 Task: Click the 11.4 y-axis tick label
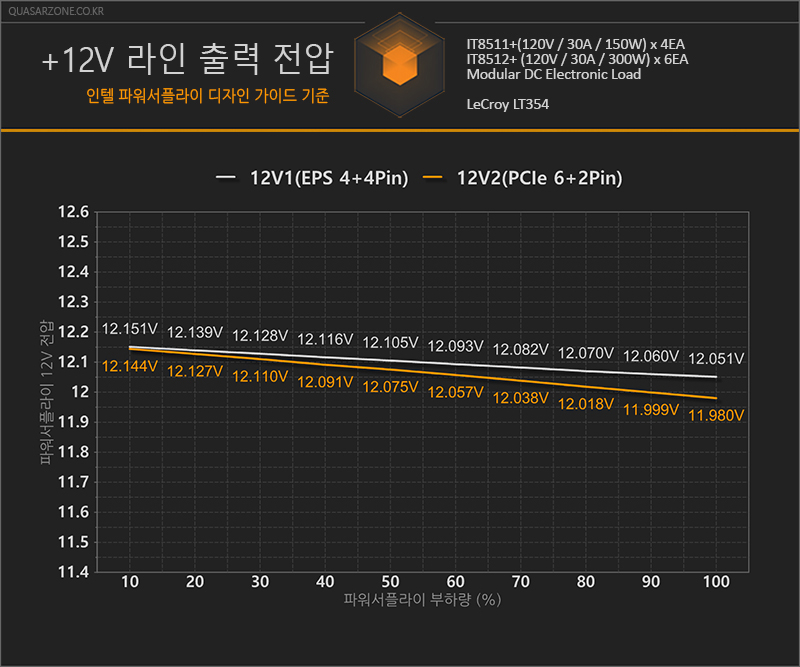(x=73, y=572)
